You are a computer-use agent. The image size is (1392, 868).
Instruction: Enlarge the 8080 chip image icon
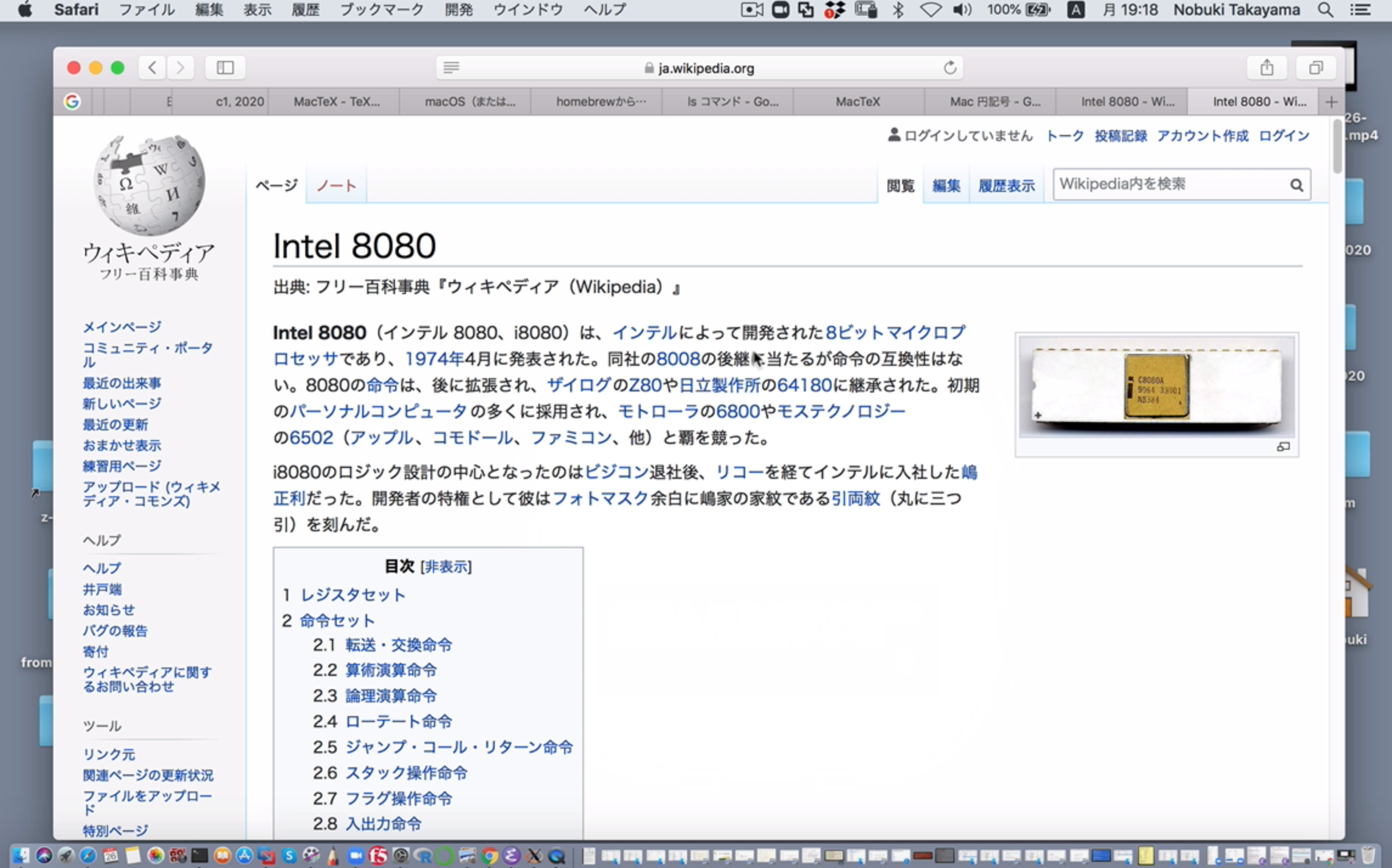[x=1283, y=447]
